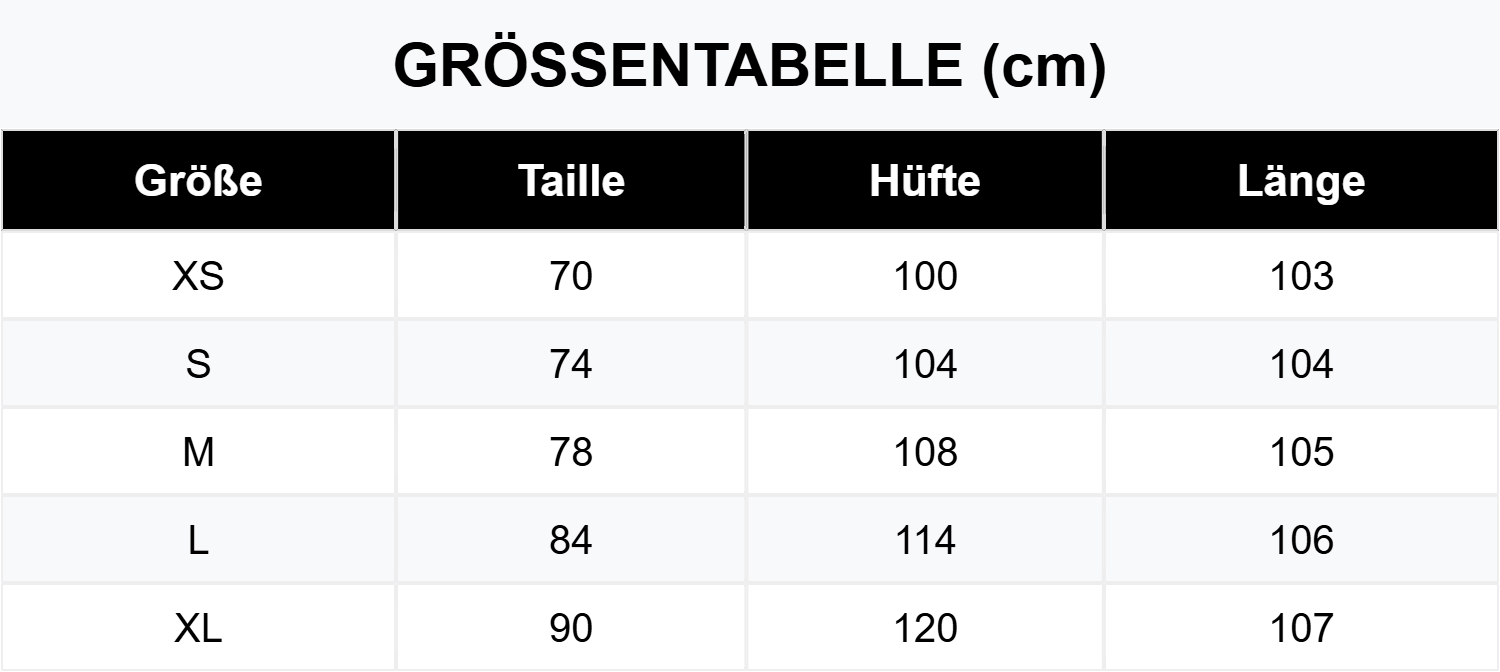
Task: Select Länge value 107 for XL
Action: 1301,628
